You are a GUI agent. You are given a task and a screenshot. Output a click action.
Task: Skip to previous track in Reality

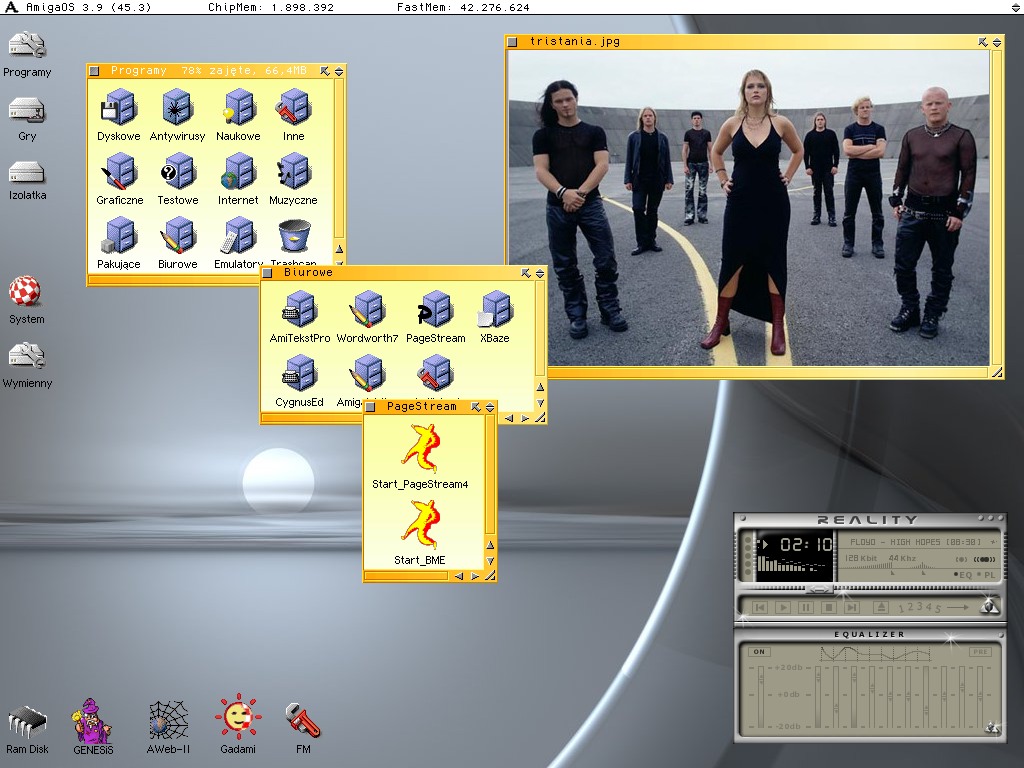[760, 607]
